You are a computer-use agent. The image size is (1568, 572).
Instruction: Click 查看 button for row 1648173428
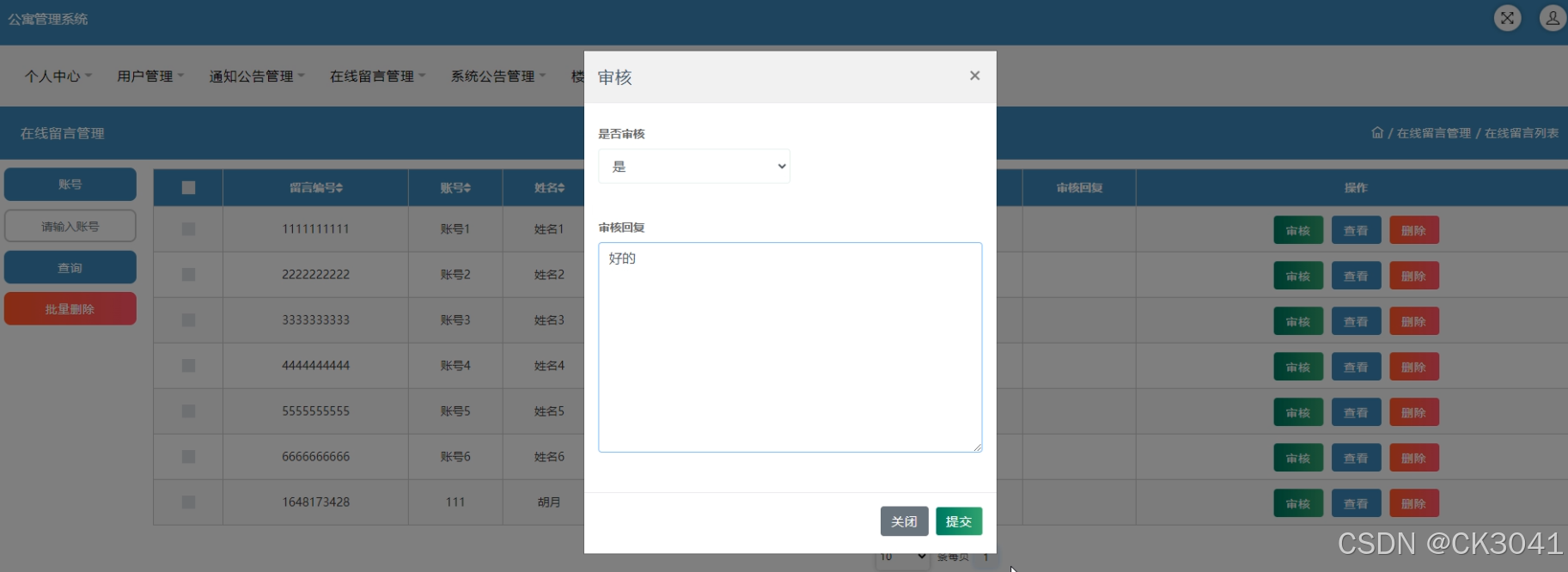pos(1356,503)
